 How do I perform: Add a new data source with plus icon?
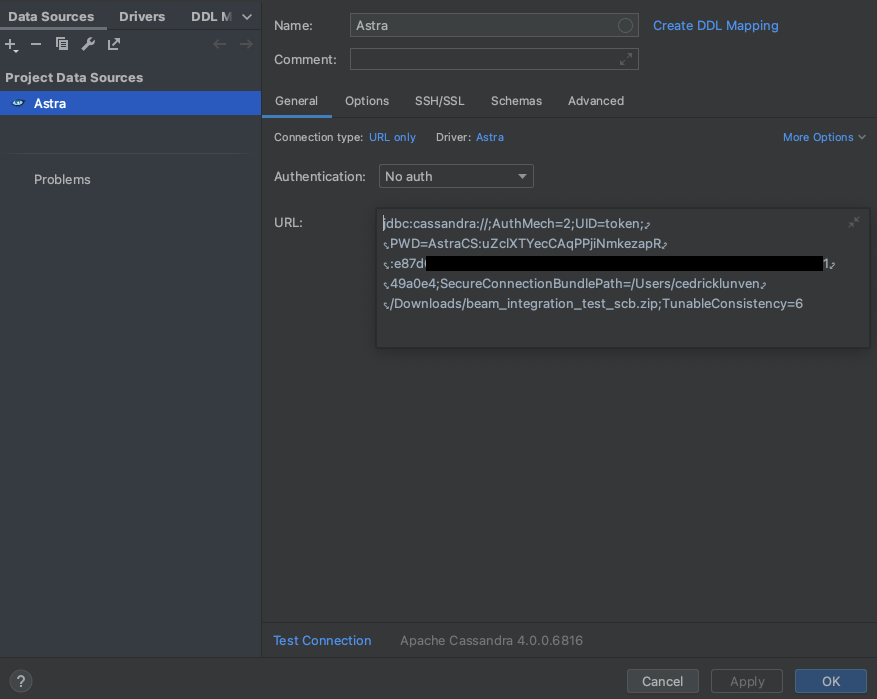click(x=11, y=45)
